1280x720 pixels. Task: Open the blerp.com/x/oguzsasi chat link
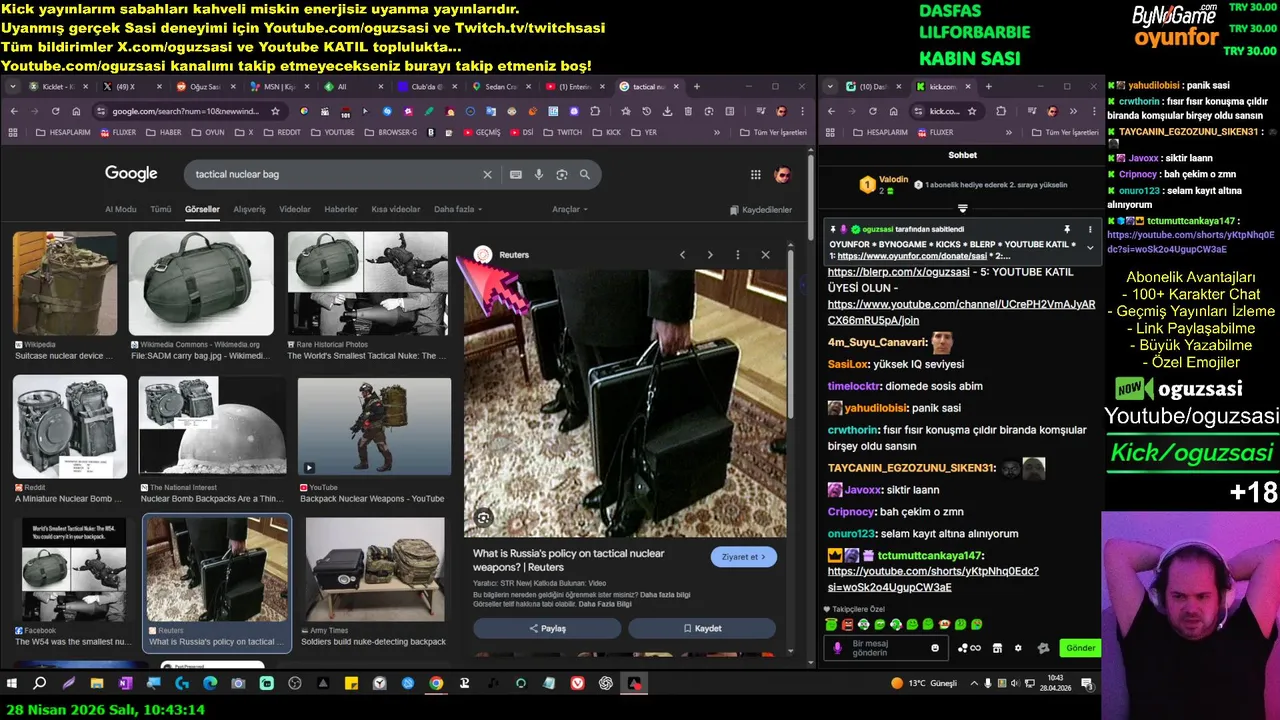tap(899, 272)
